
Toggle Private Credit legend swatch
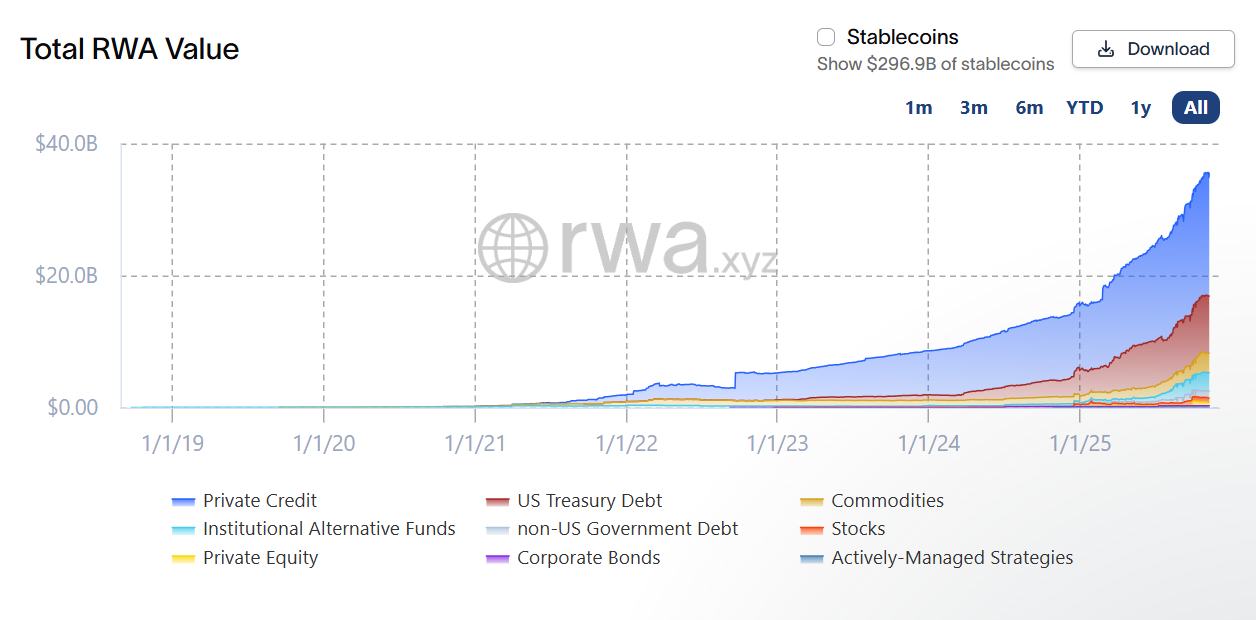pos(184,501)
